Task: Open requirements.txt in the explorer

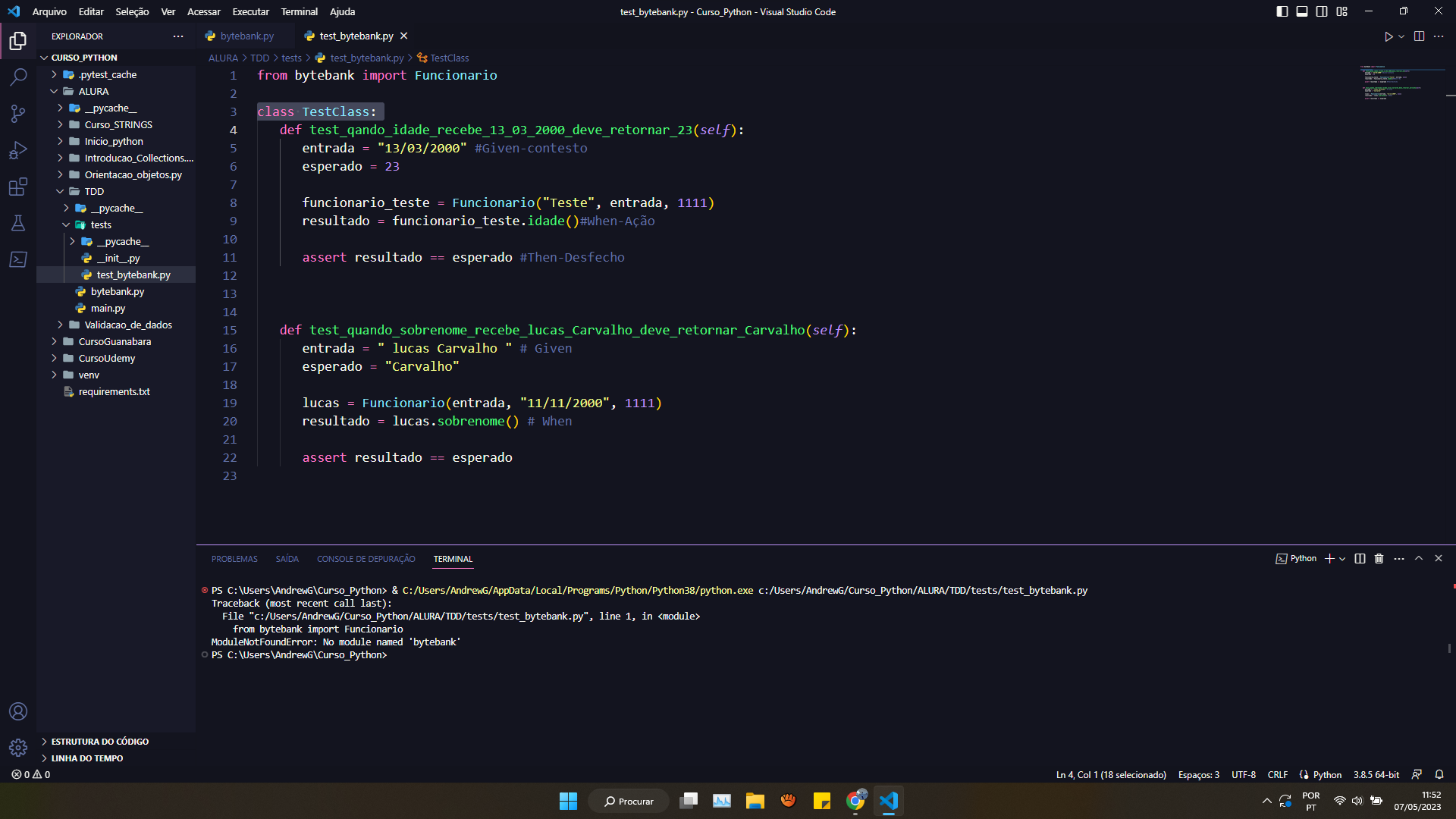Action: [x=114, y=391]
